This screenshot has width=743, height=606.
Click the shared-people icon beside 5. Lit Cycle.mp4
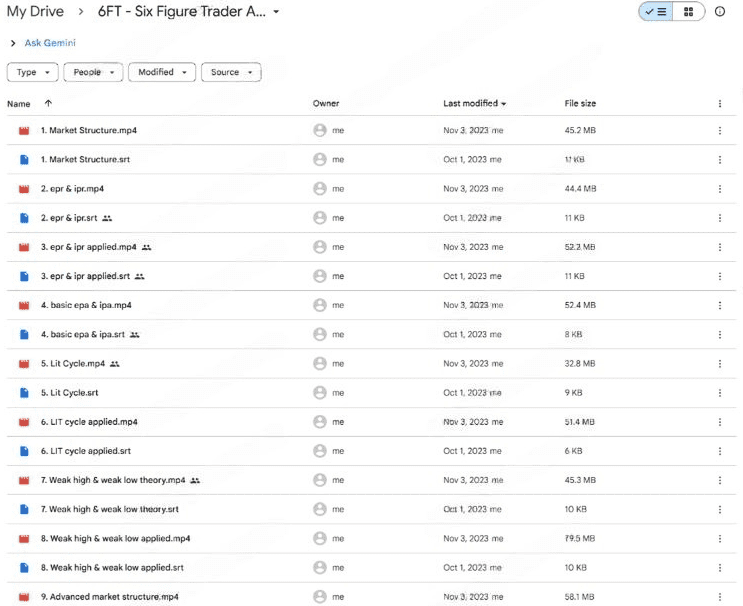pos(115,364)
